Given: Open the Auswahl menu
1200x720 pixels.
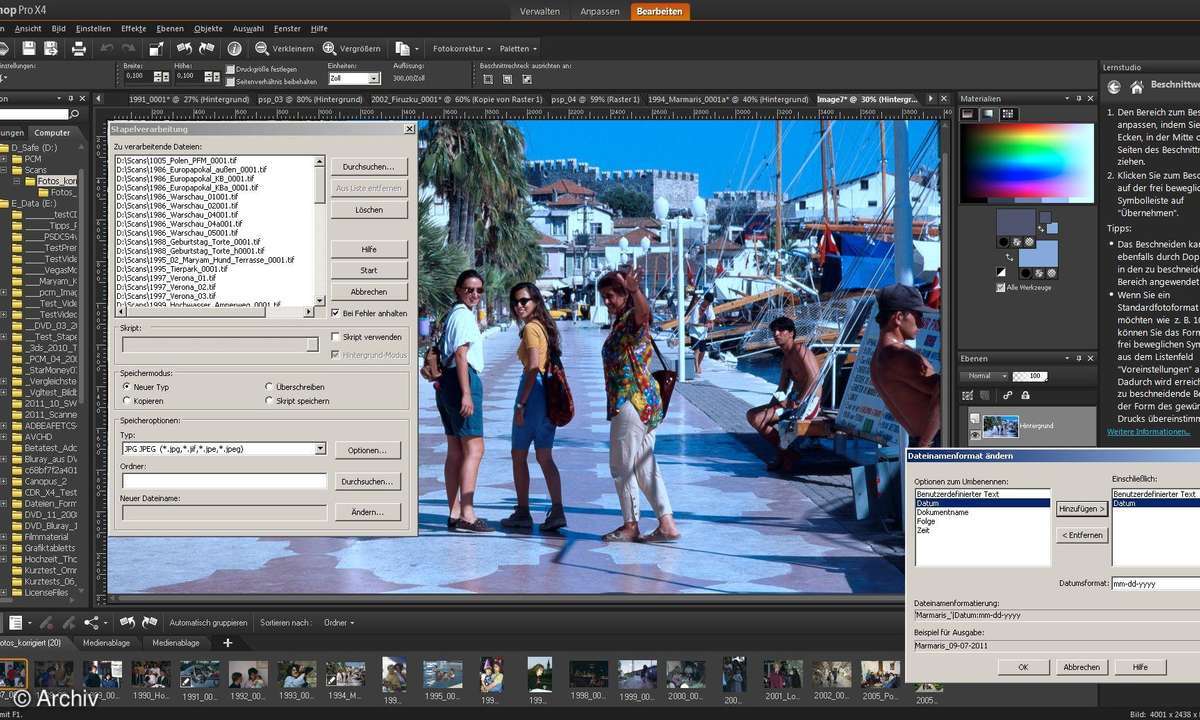Looking at the screenshot, I should pyautogui.click(x=247, y=28).
